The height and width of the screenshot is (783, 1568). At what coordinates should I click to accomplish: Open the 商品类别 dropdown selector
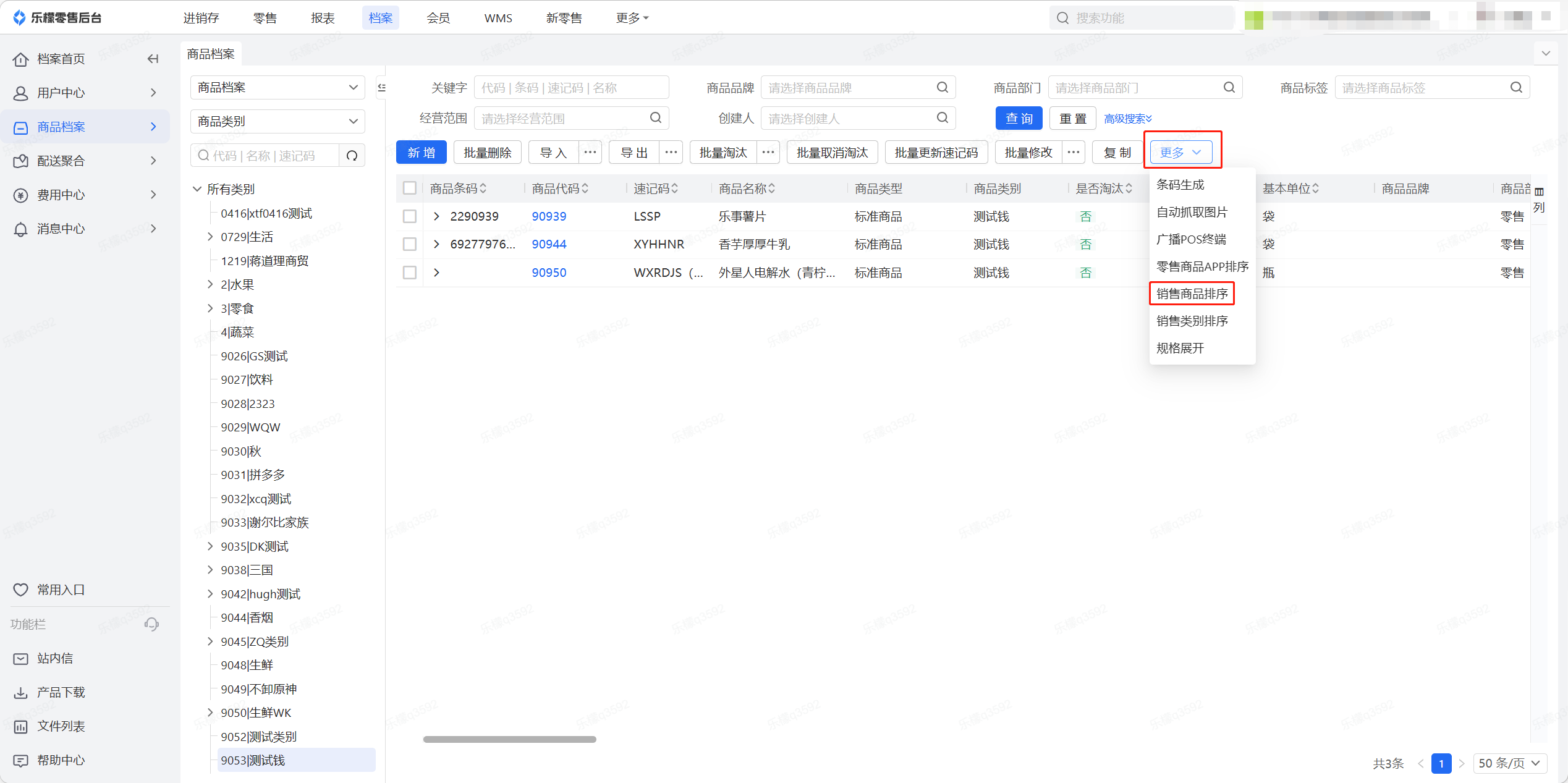278,121
